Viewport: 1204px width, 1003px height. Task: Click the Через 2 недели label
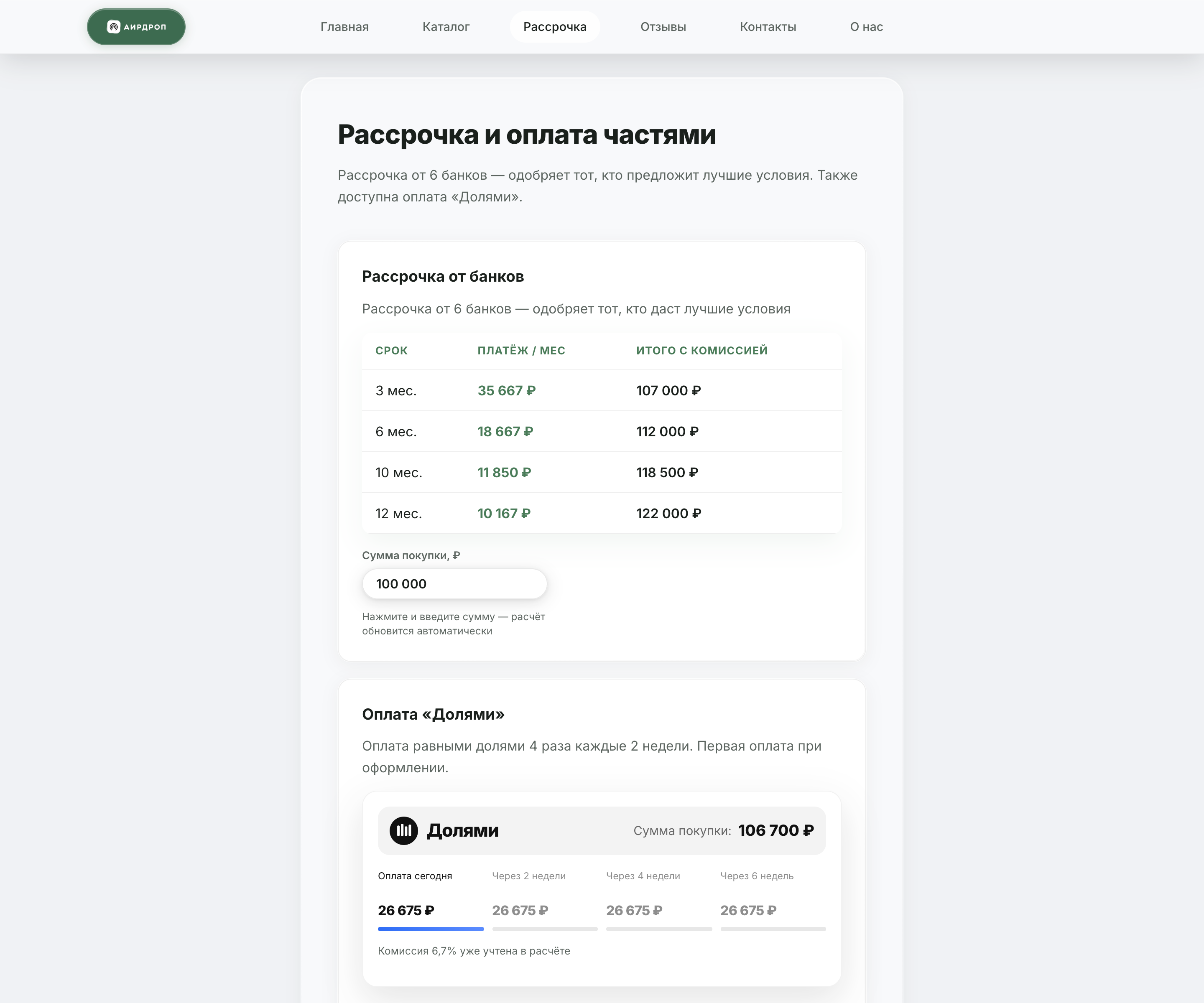[529, 876]
